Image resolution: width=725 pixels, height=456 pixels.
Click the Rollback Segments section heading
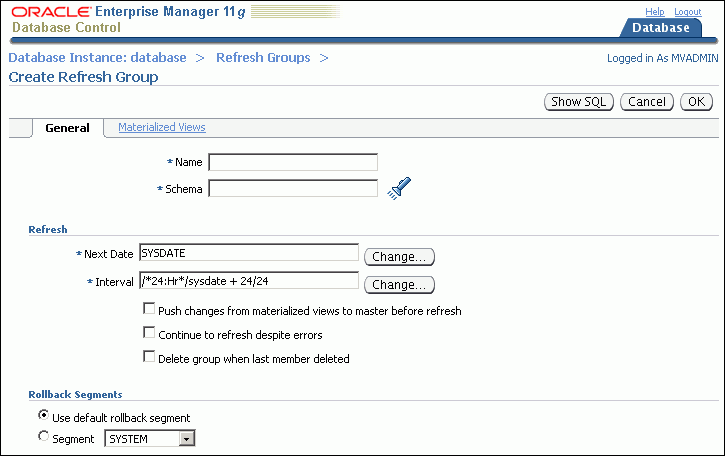[x=75, y=394]
